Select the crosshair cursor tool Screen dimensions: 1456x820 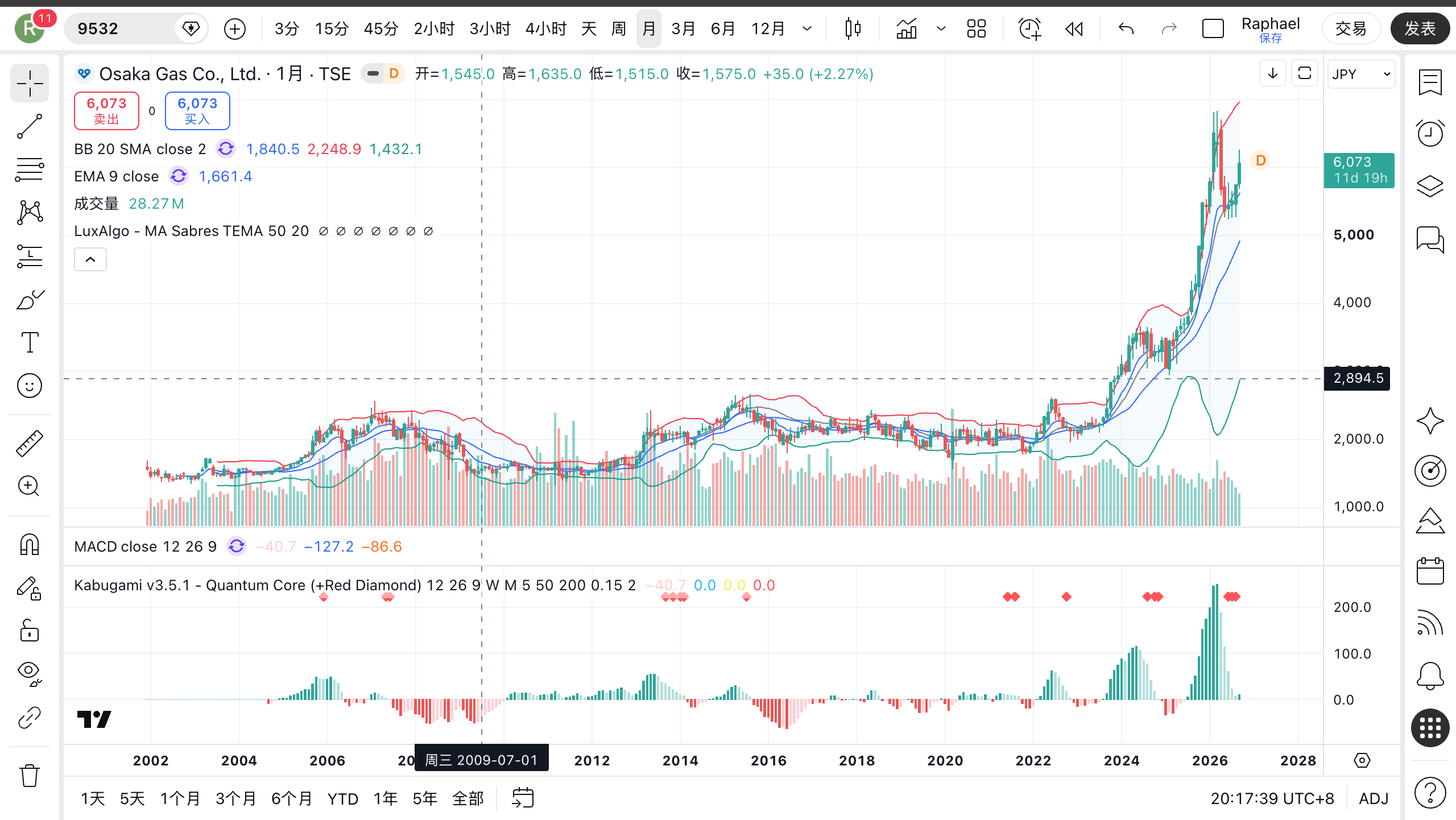pos(30,84)
